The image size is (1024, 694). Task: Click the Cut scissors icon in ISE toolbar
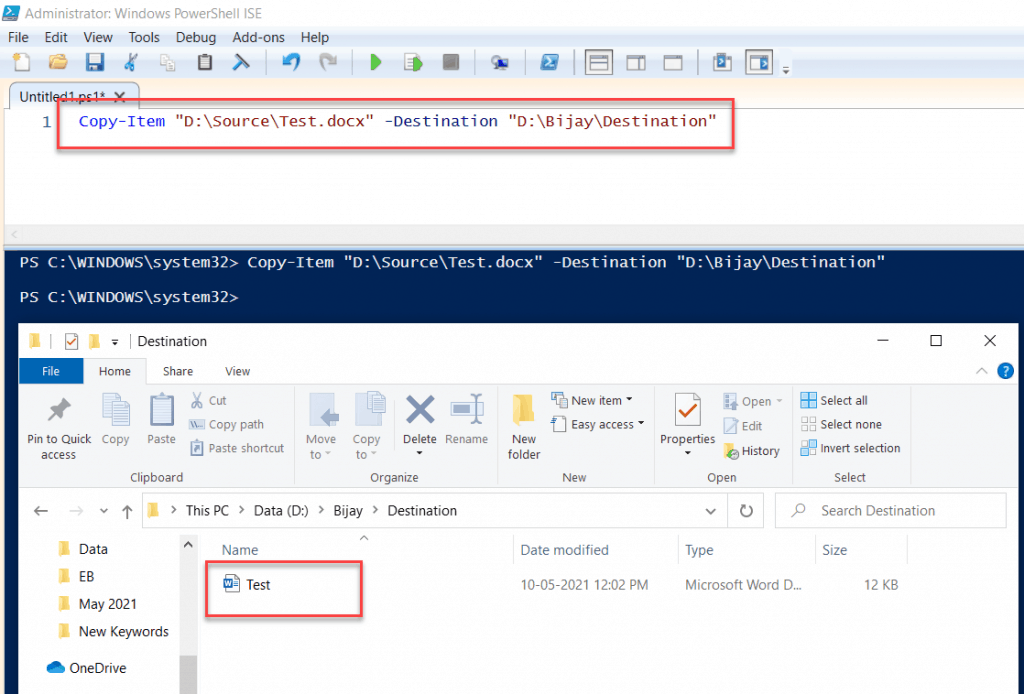click(x=131, y=63)
